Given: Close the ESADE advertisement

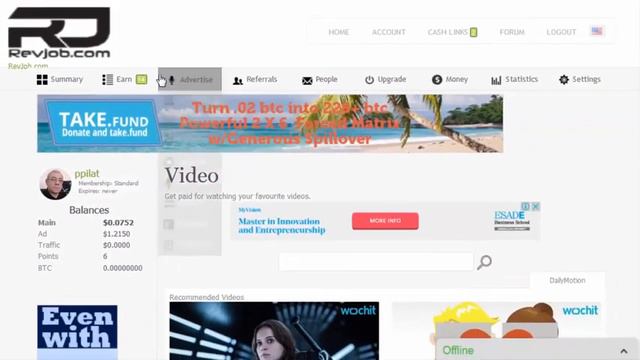Looking at the screenshot, I should (x=536, y=207).
